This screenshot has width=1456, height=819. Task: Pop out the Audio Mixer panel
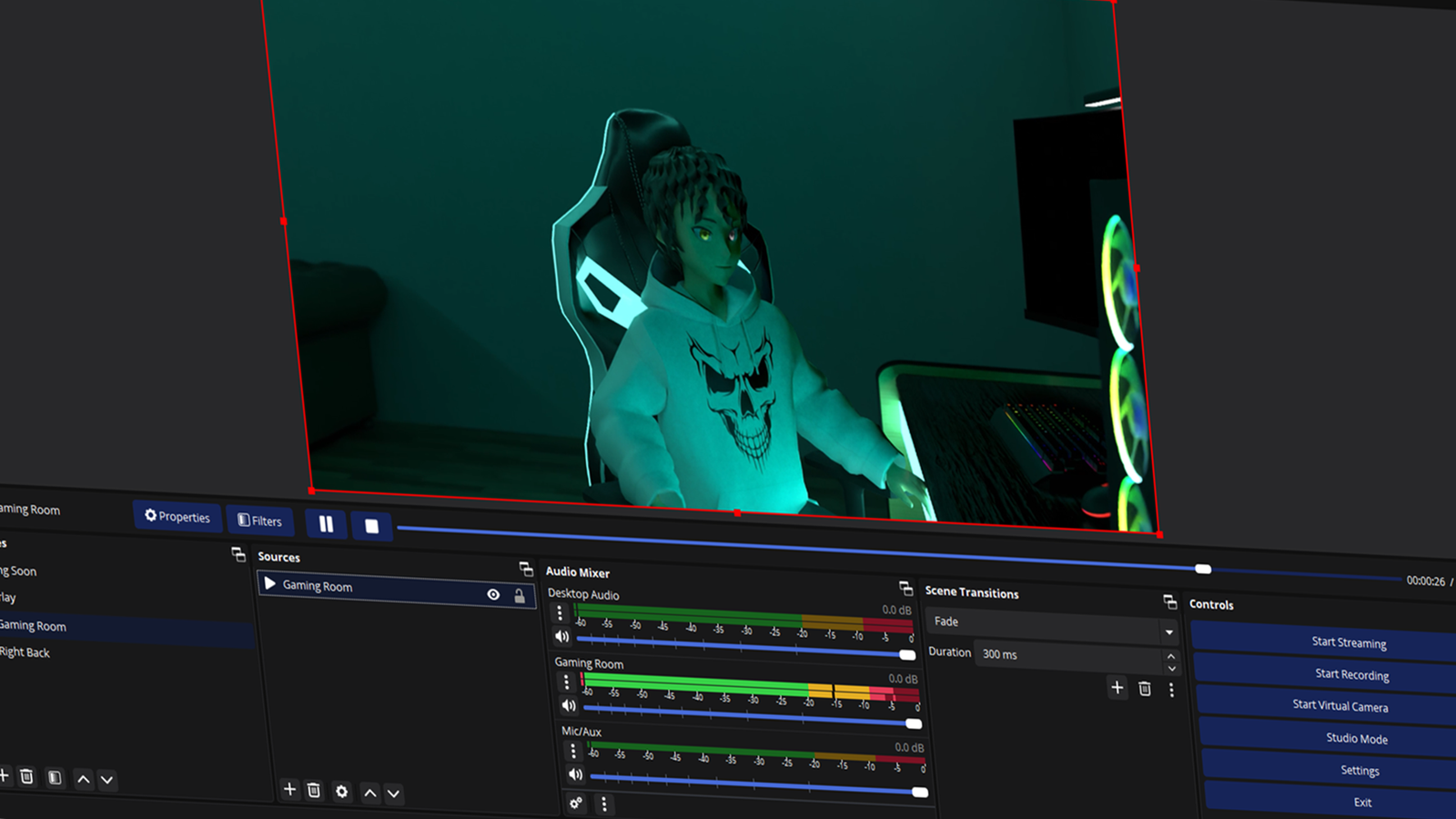[x=905, y=588]
